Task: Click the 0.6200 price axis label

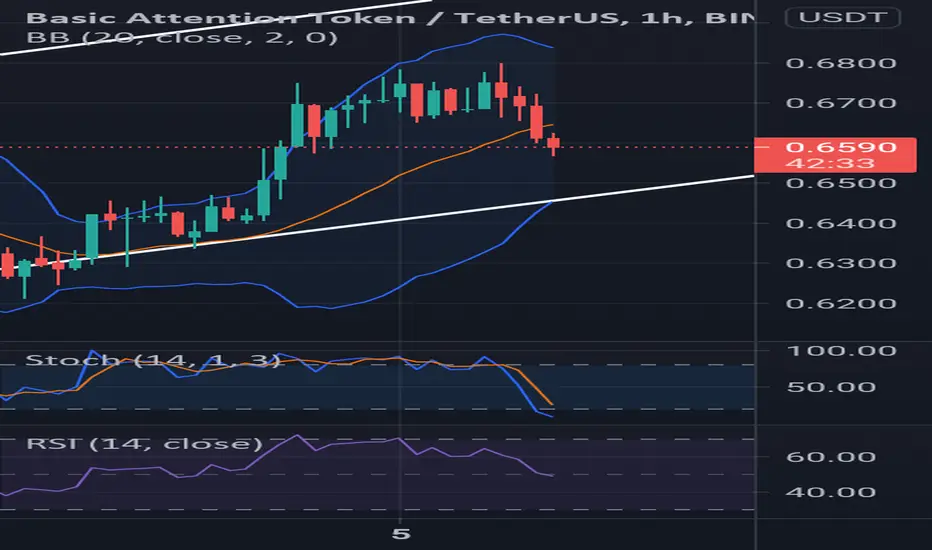Action: click(841, 304)
